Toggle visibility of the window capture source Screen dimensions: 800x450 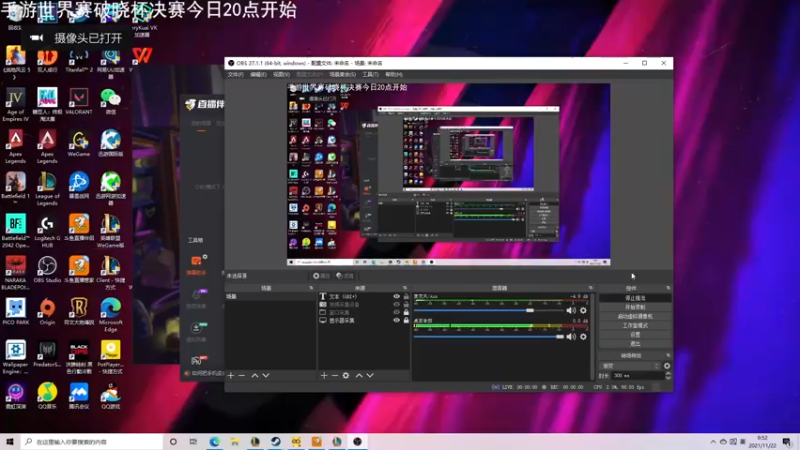click(x=396, y=312)
